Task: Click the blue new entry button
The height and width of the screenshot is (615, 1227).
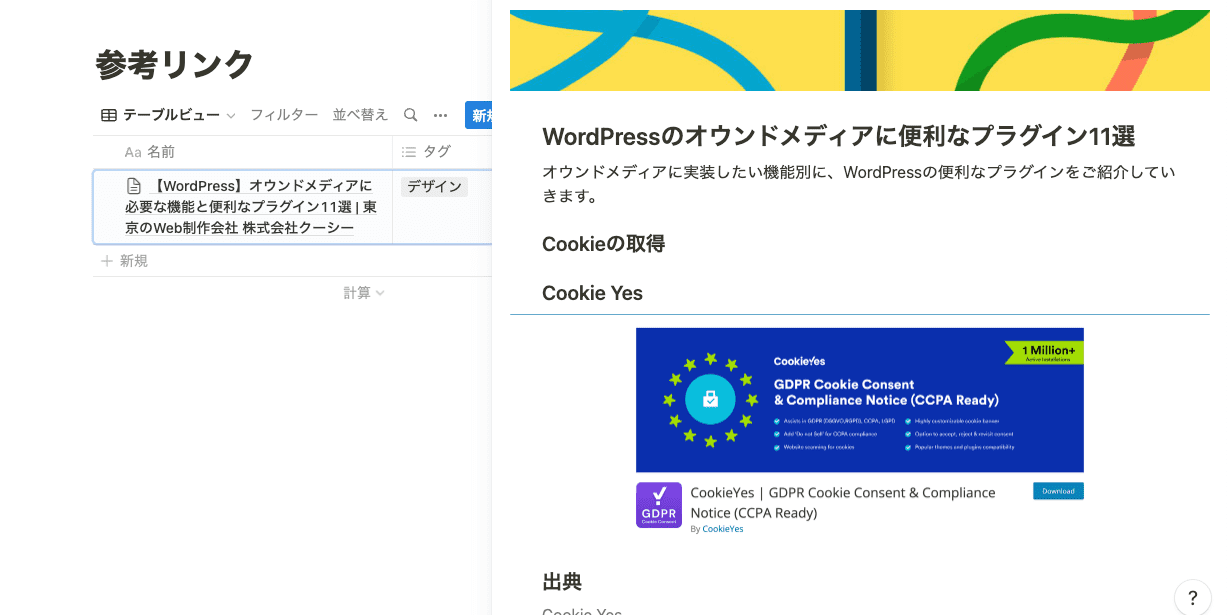Action: pos(479,115)
